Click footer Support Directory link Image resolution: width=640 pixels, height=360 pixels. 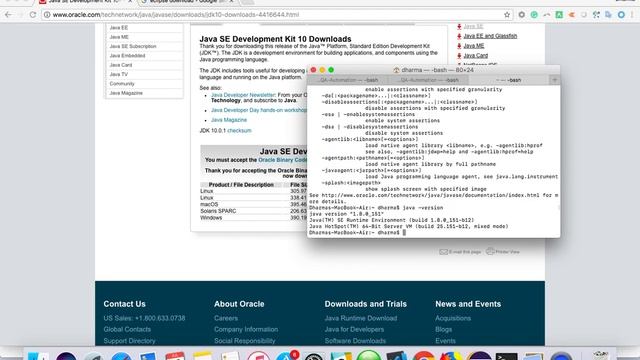[129, 341]
